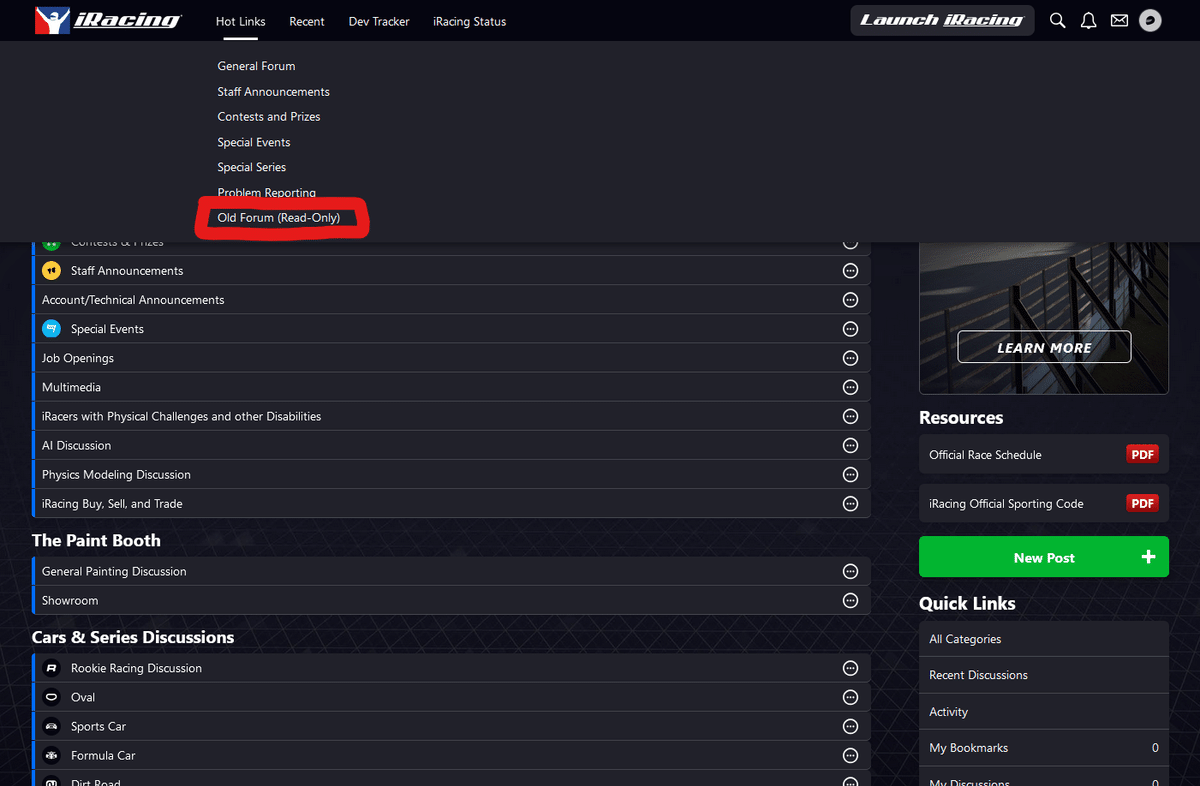Open Physics Modeling Discussion category

116,474
